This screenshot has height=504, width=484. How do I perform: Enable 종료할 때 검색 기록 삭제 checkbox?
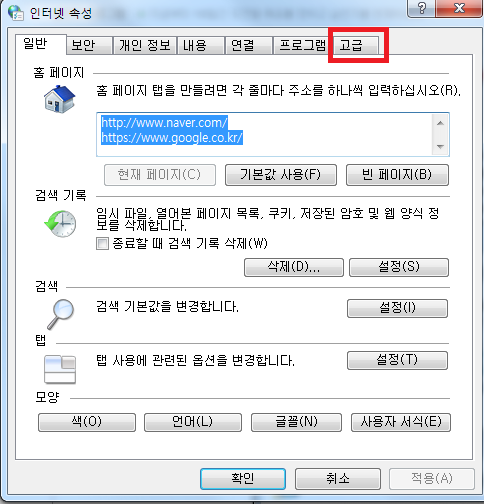coord(102,243)
